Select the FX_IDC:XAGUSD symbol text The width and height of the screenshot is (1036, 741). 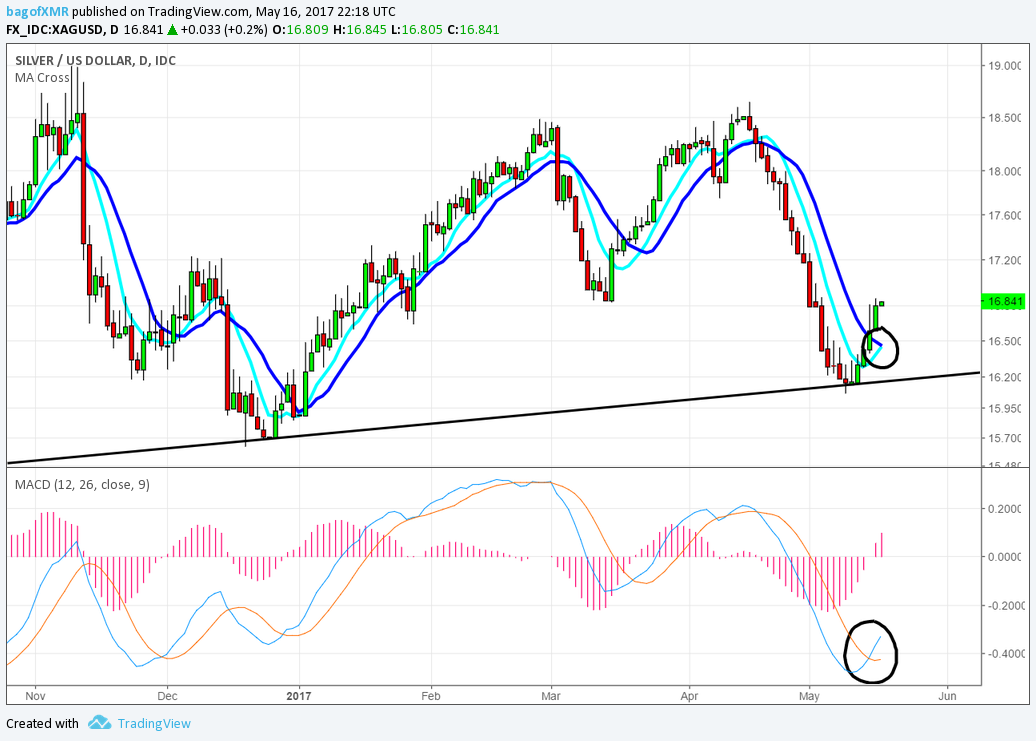[55, 30]
